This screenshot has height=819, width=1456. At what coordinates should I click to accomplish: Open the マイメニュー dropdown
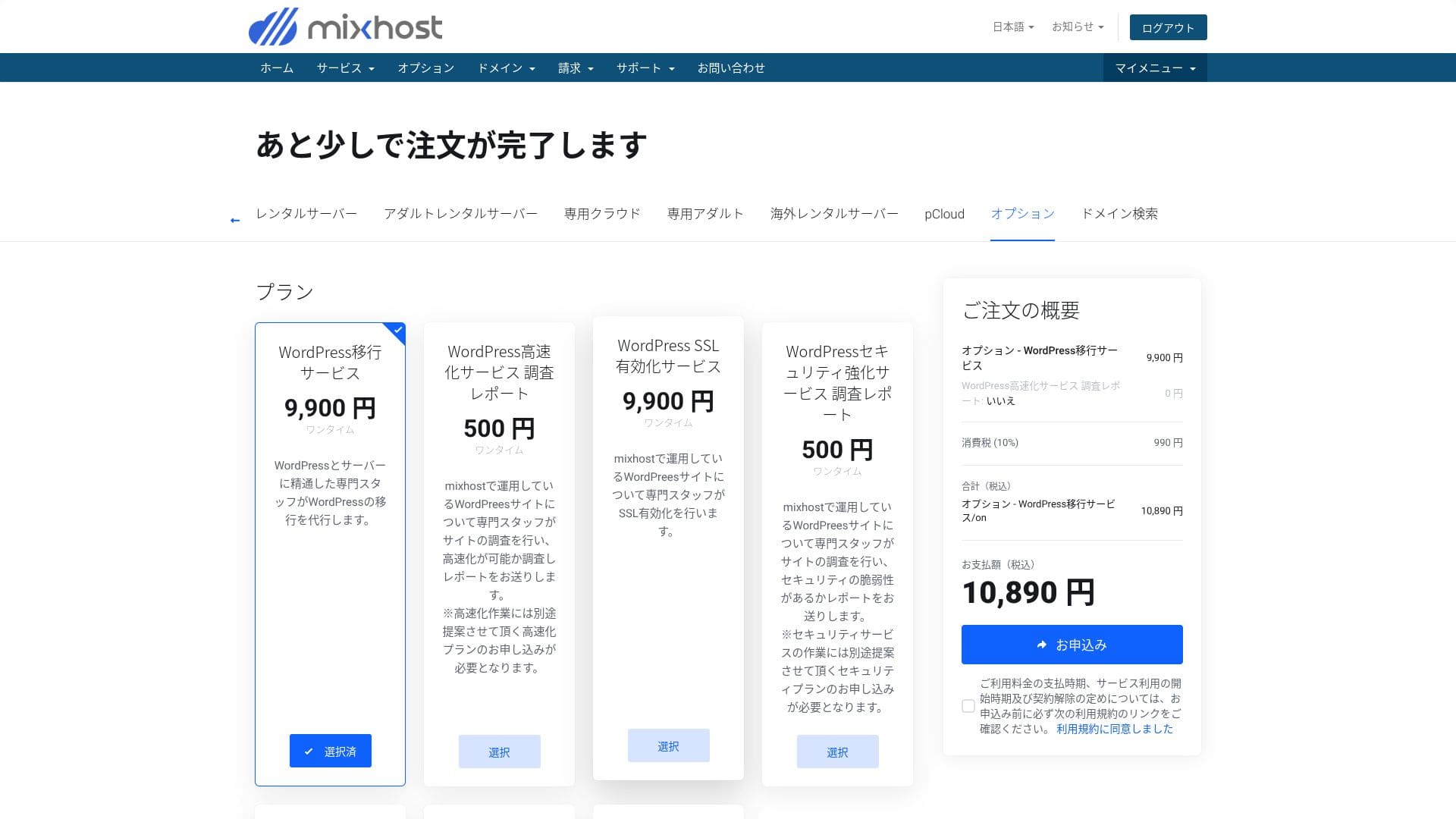click(1154, 68)
